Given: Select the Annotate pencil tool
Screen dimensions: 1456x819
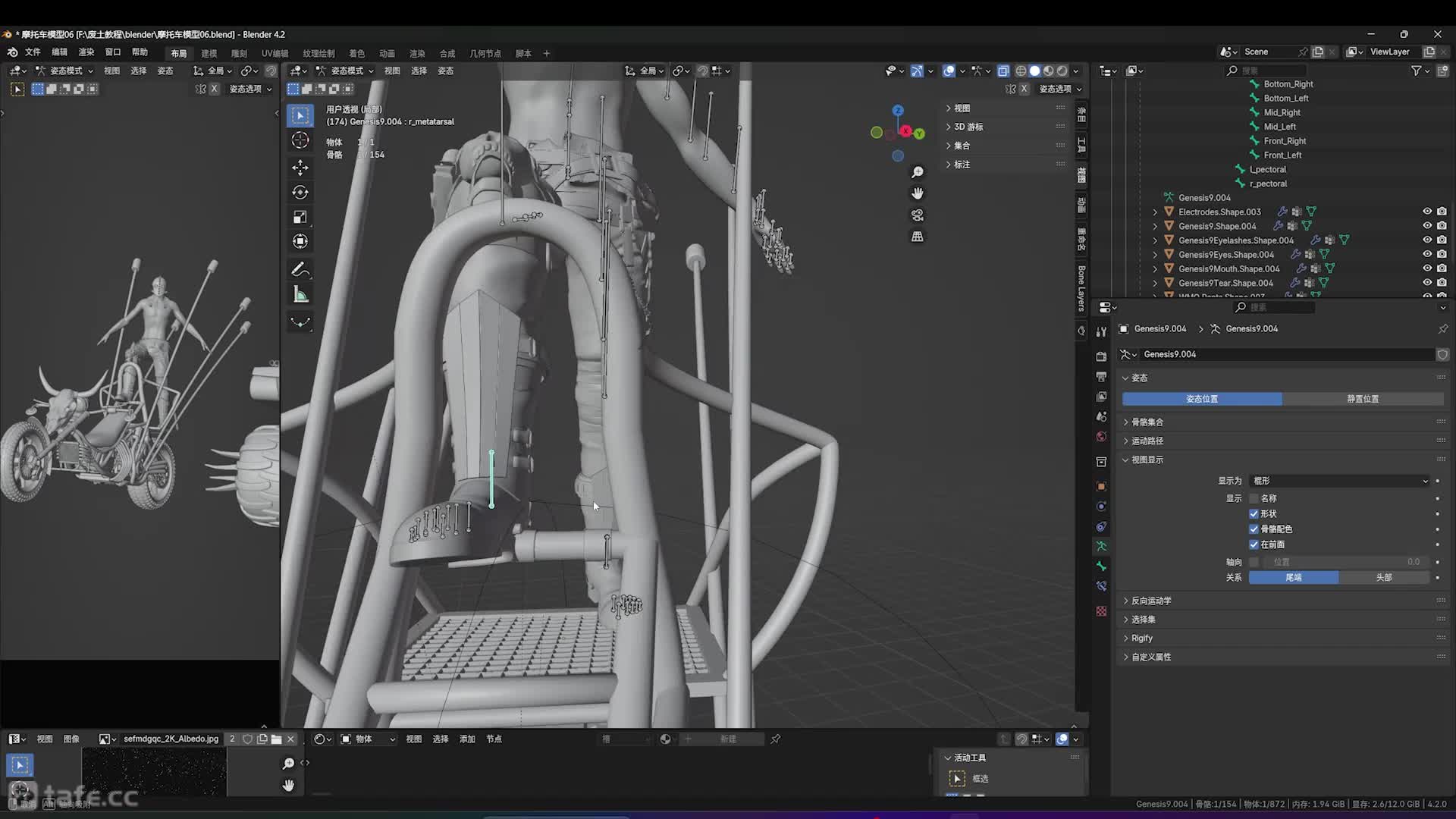Looking at the screenshot, I should tap(300, 270).
